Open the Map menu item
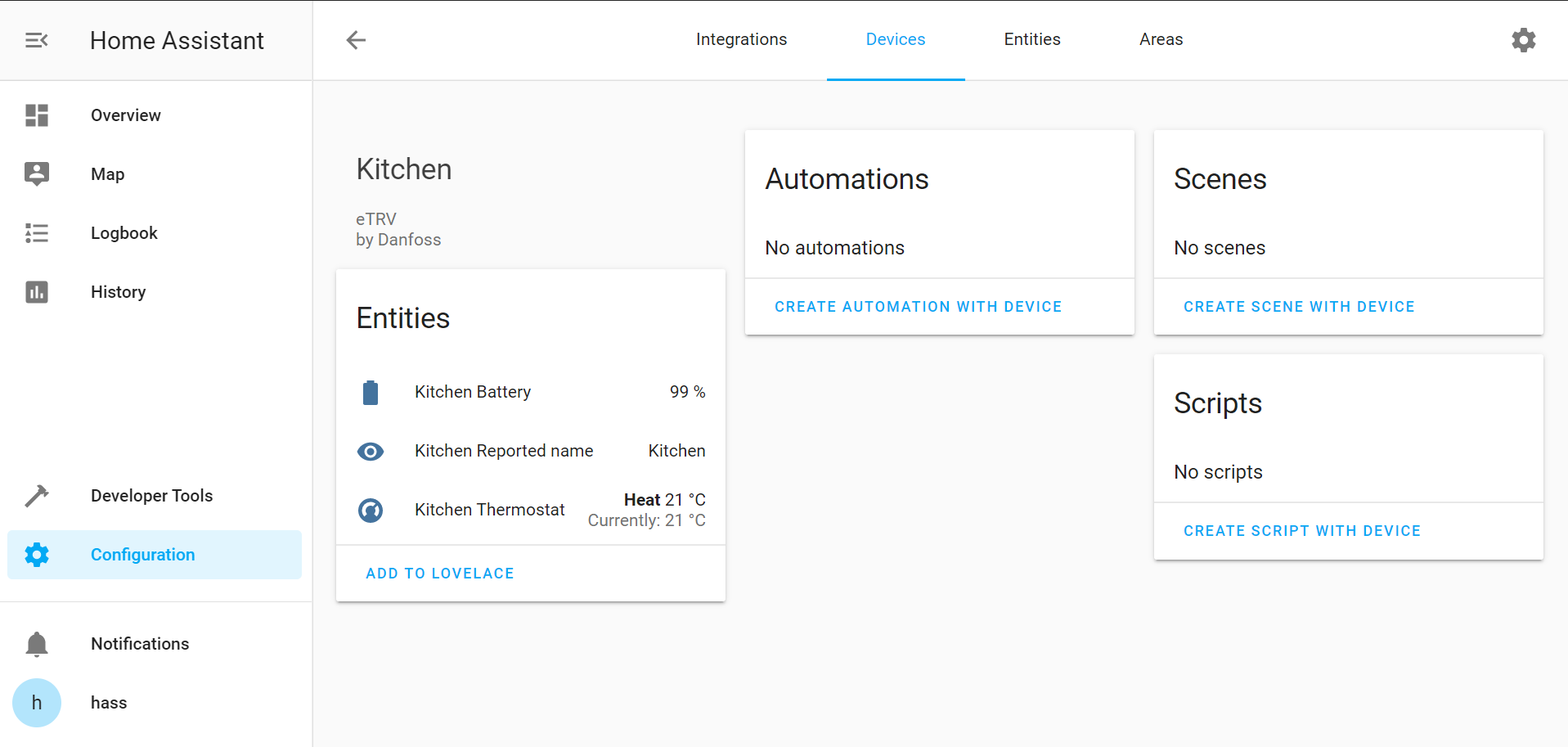 [155, 174]
